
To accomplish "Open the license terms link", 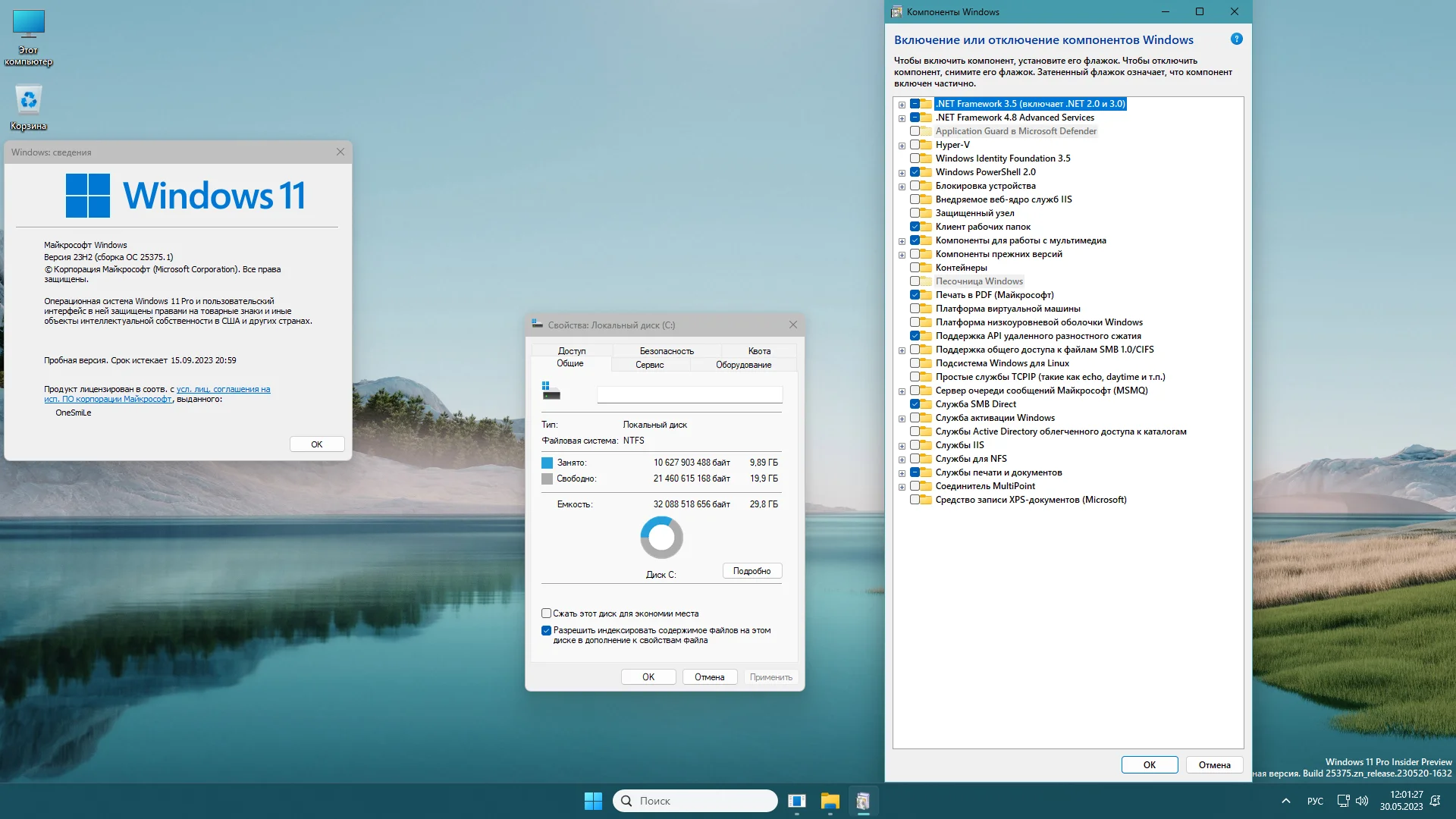I will 223,389.
